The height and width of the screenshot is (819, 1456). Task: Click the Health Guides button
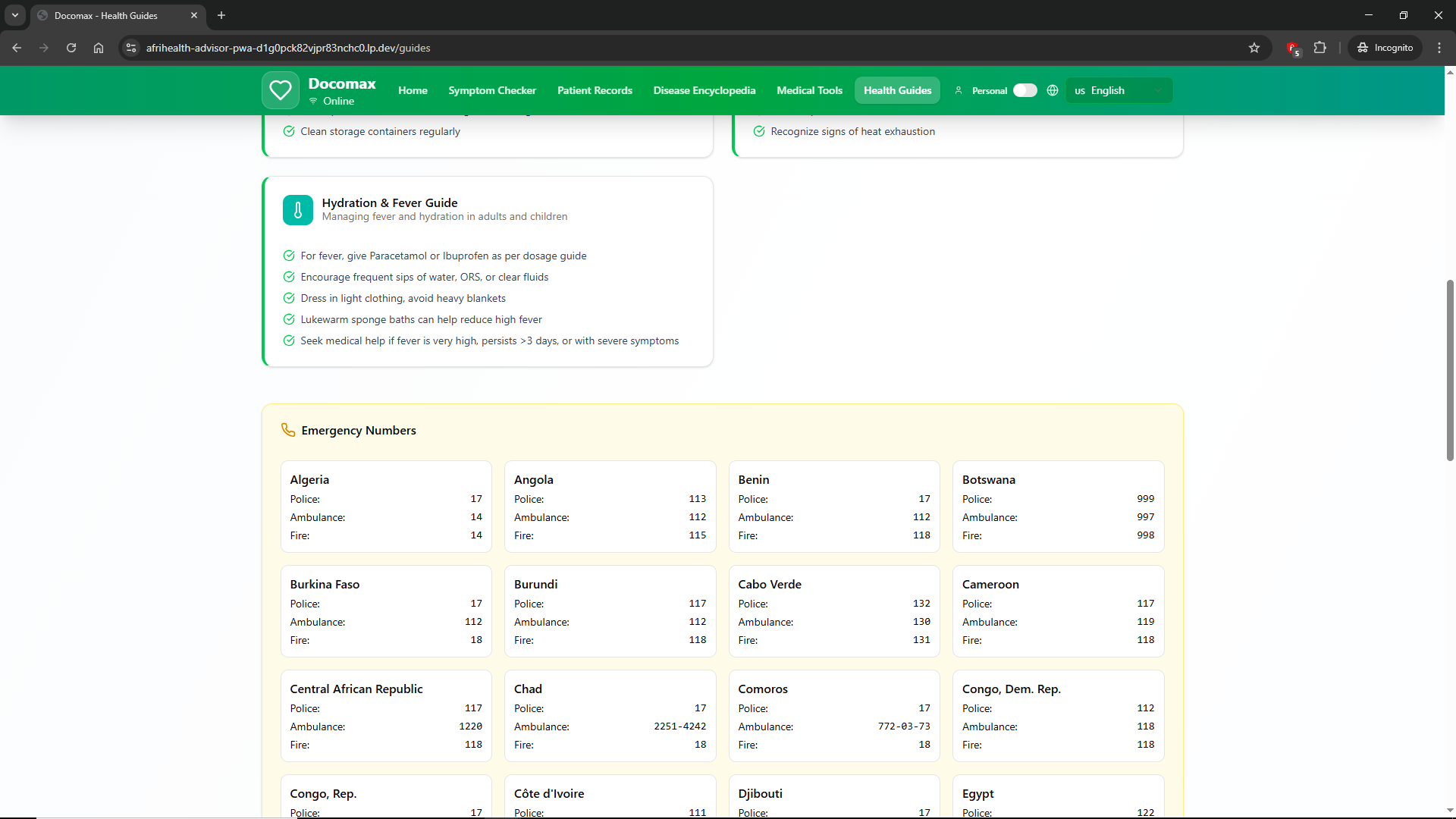point(897,90)
